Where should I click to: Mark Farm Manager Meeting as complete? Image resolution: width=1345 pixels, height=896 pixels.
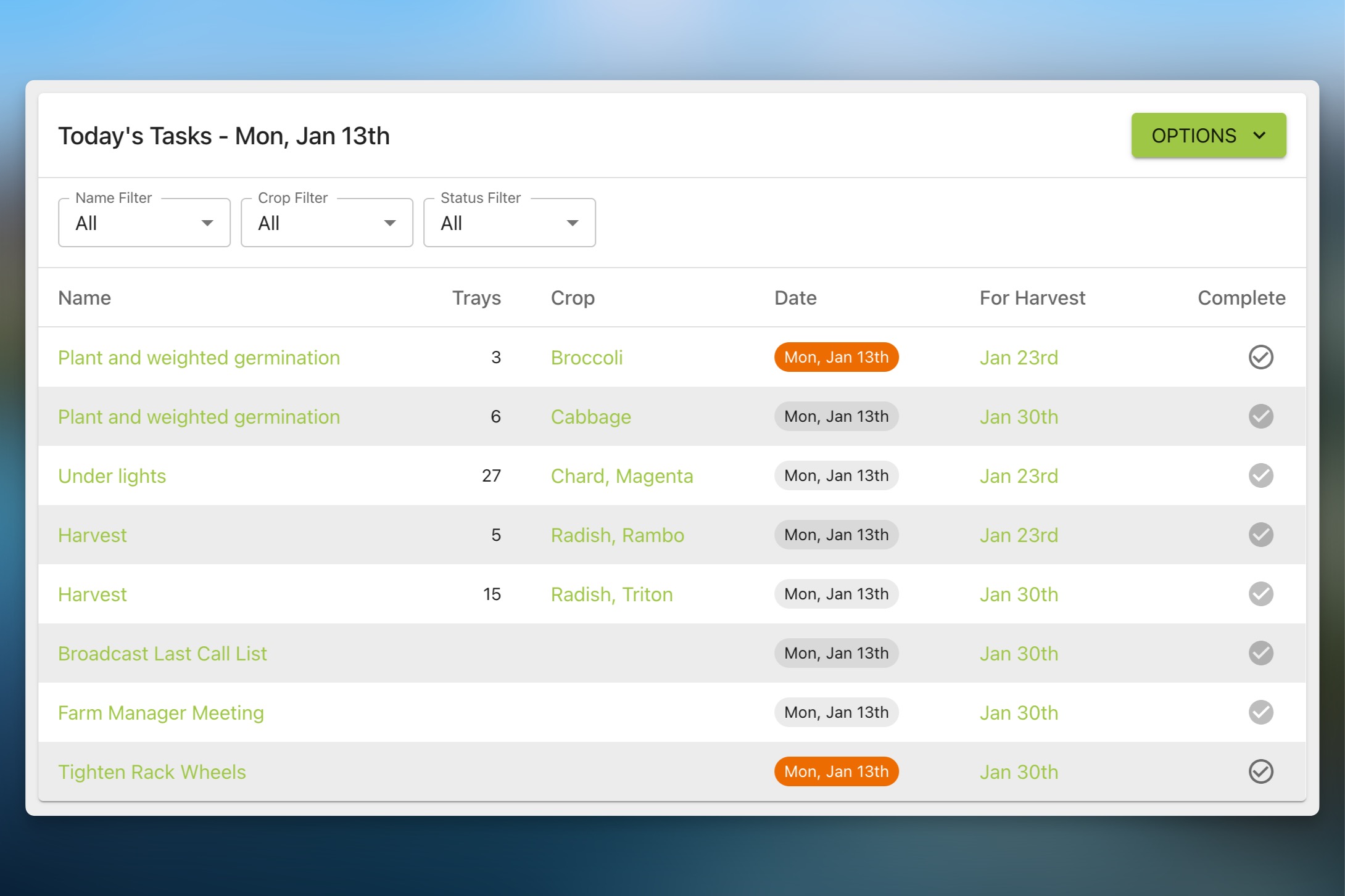pyautogui.click(x=1260, y=712)
